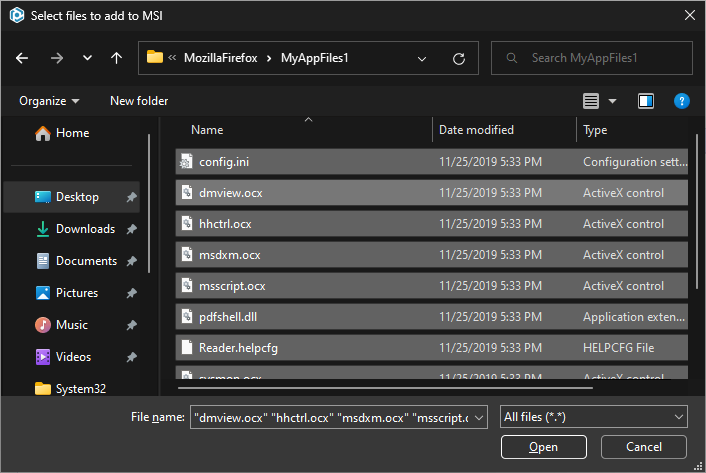706x473 pixels.
Task: Select the dmview.ocx file
Action: point(431,193)
